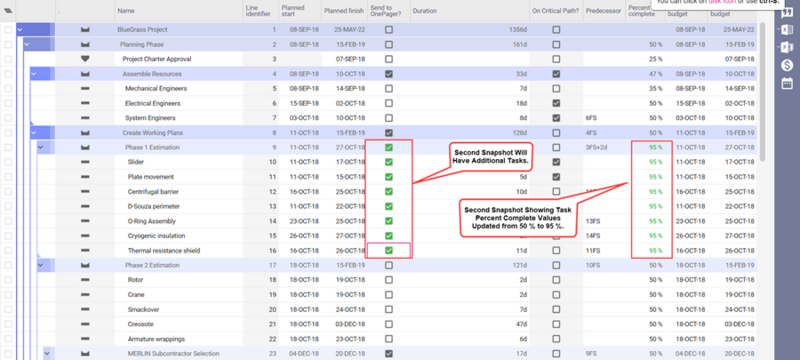Click the summary icon of Phase 1 Estimation

[85, 148]
